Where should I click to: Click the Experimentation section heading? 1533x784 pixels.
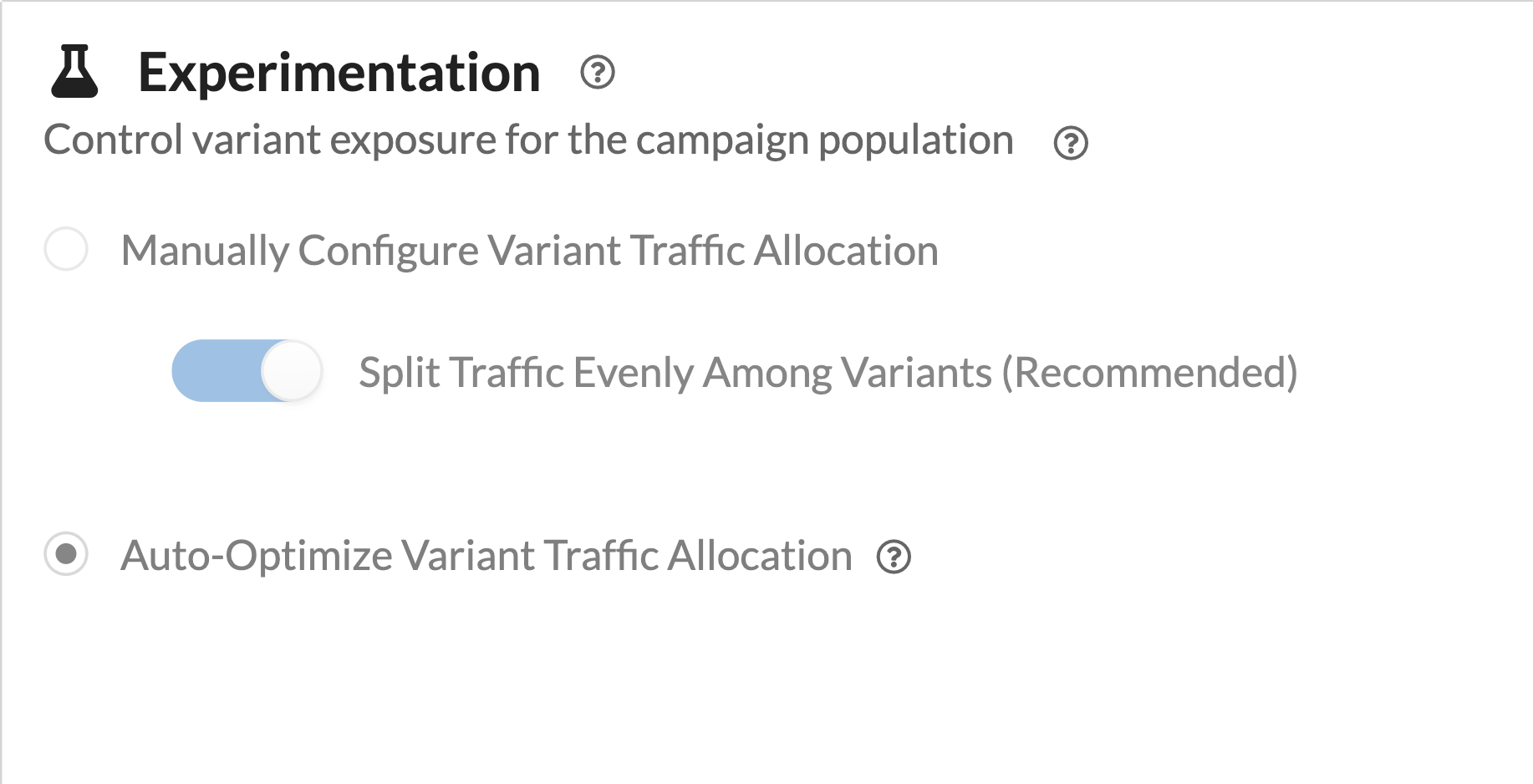click(339, 73)
